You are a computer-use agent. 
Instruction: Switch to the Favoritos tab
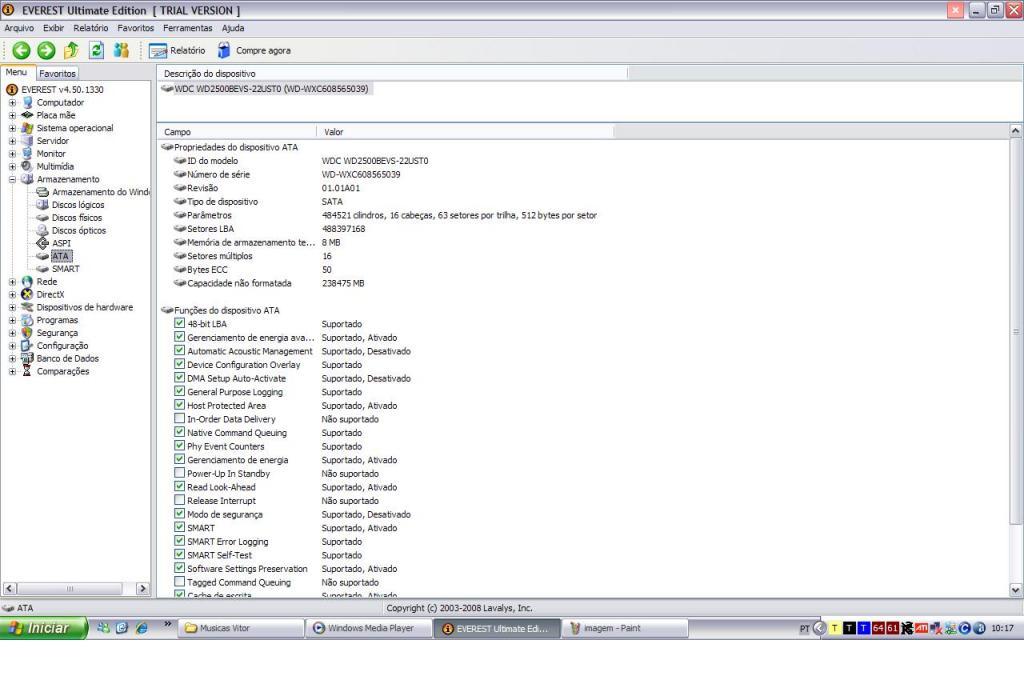click(x=57, y=73)
